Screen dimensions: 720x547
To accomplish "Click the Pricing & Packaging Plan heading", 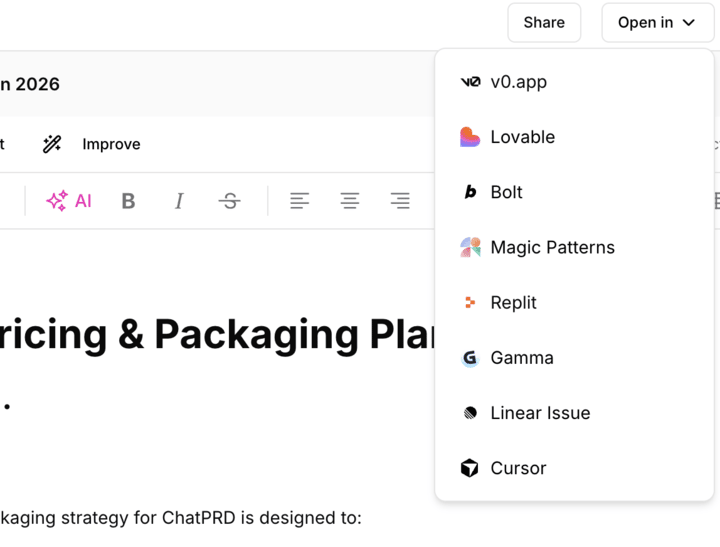I will 218,334.
